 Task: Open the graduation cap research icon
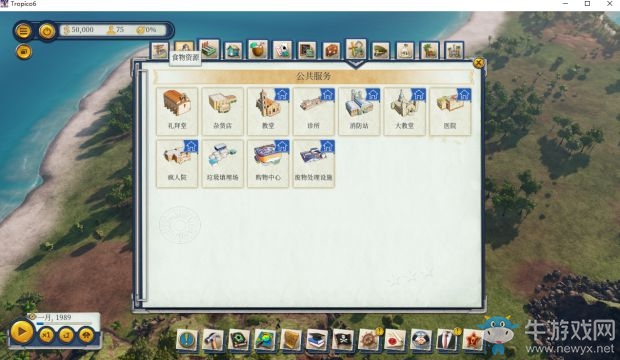click(317, 339)
